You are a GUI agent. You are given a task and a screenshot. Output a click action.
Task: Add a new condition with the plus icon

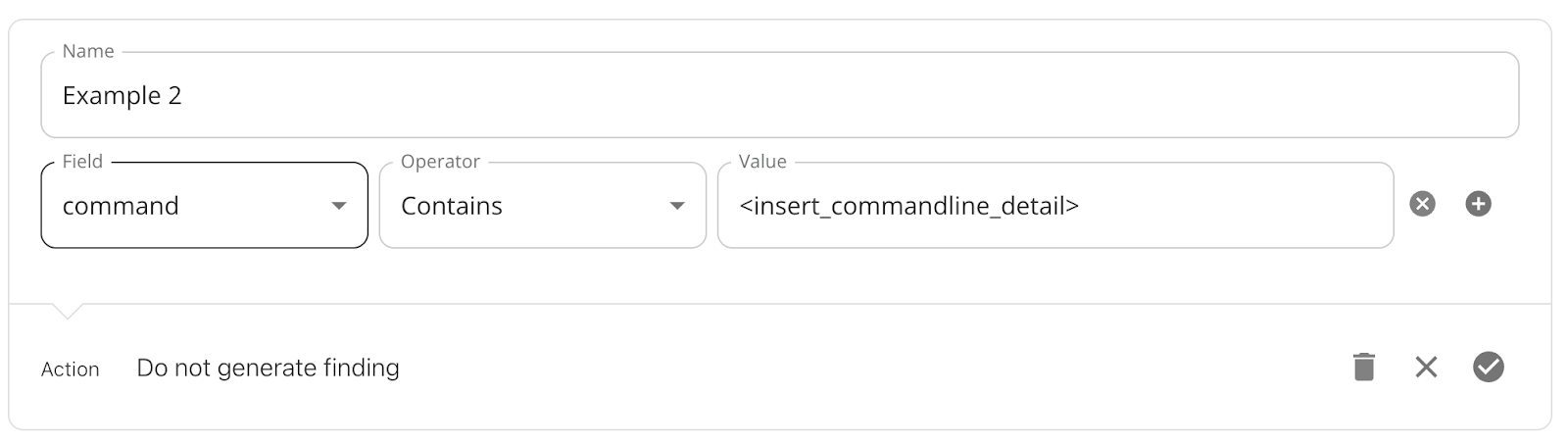[x=1478, y=204]
